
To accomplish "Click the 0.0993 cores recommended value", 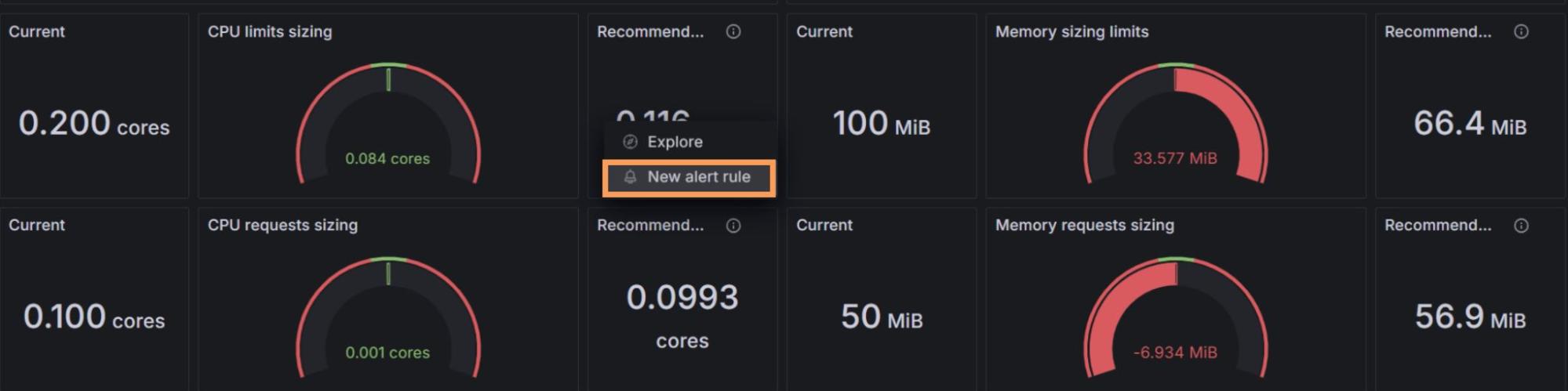I will point(682,299).
